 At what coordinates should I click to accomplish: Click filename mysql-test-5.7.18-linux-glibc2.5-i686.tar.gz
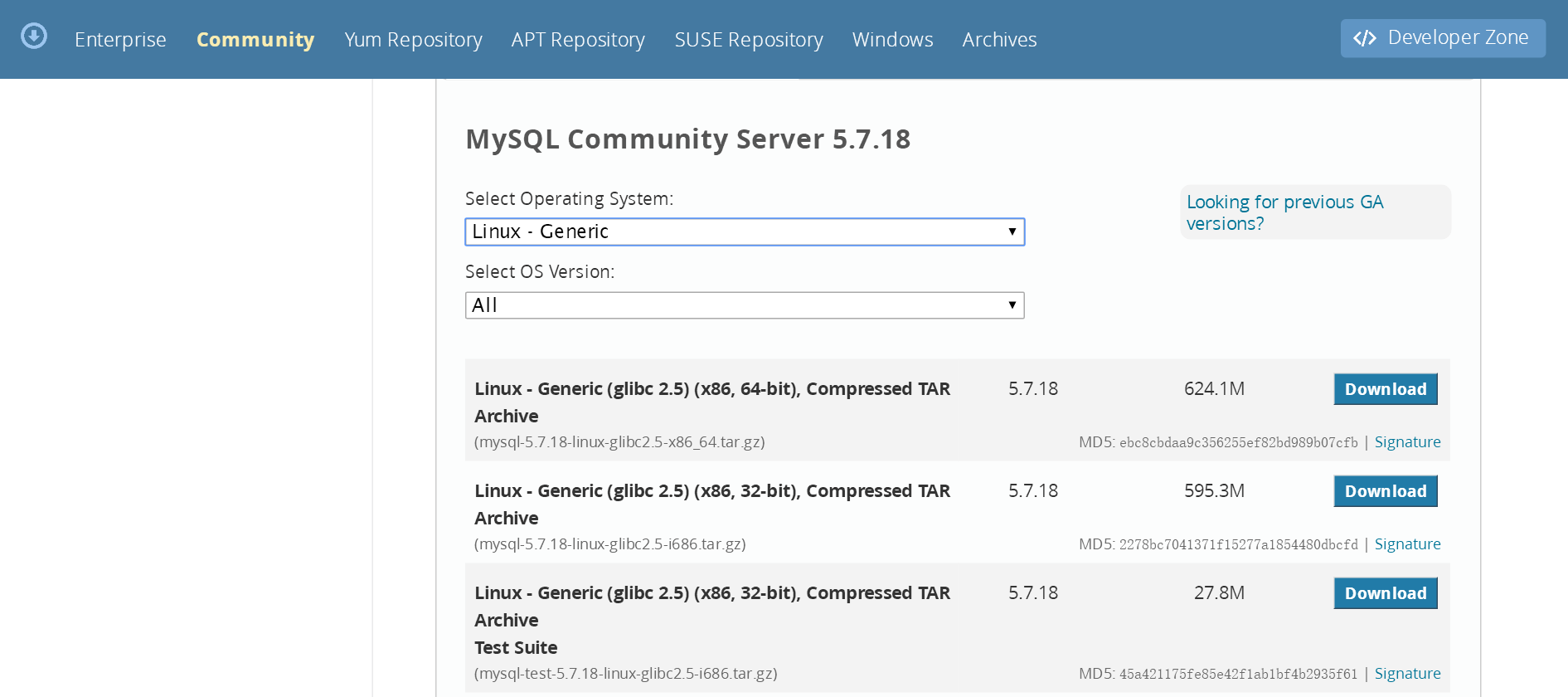pos(625,674)
